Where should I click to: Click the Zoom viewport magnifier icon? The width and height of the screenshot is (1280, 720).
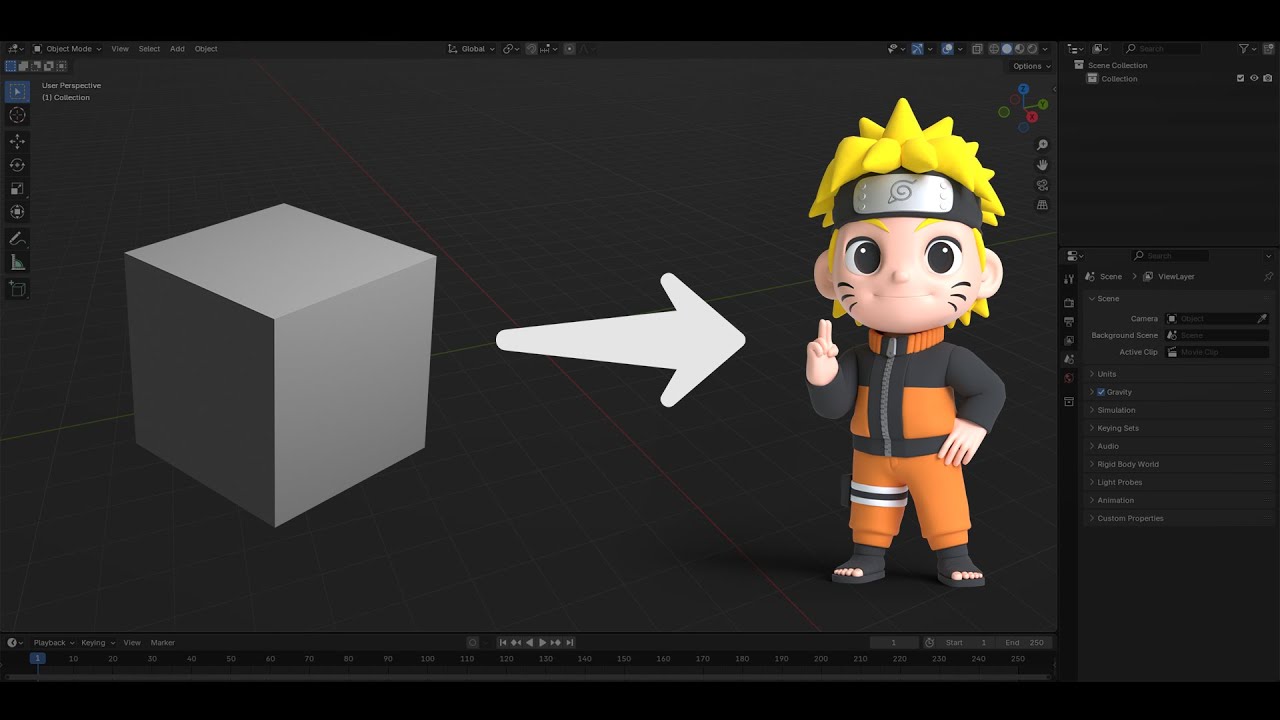1042,145
